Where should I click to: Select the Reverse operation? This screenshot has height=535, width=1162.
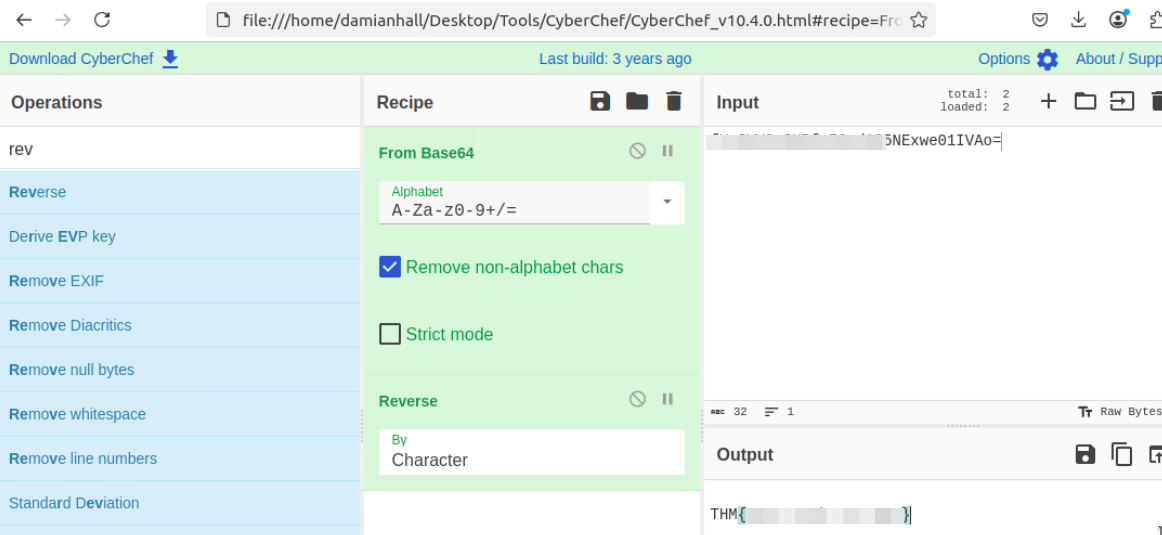38,192
